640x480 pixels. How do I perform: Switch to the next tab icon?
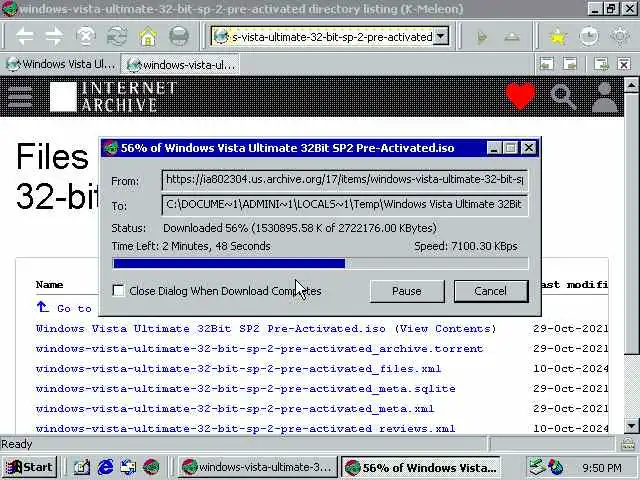coord(570,64)
